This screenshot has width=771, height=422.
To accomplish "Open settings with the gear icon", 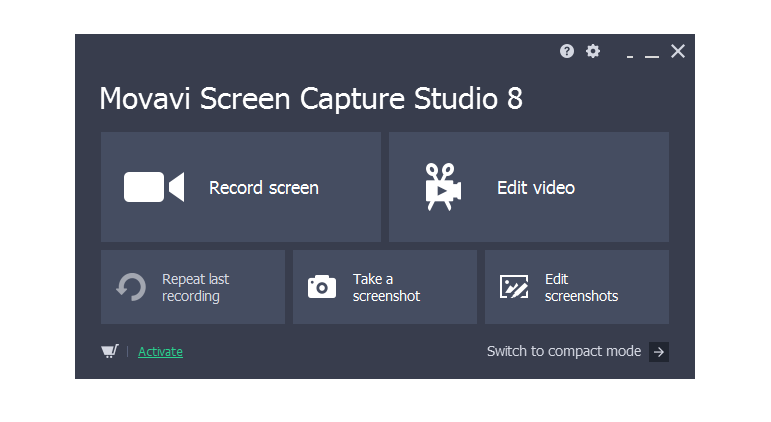I will click(x=593, y=51).
